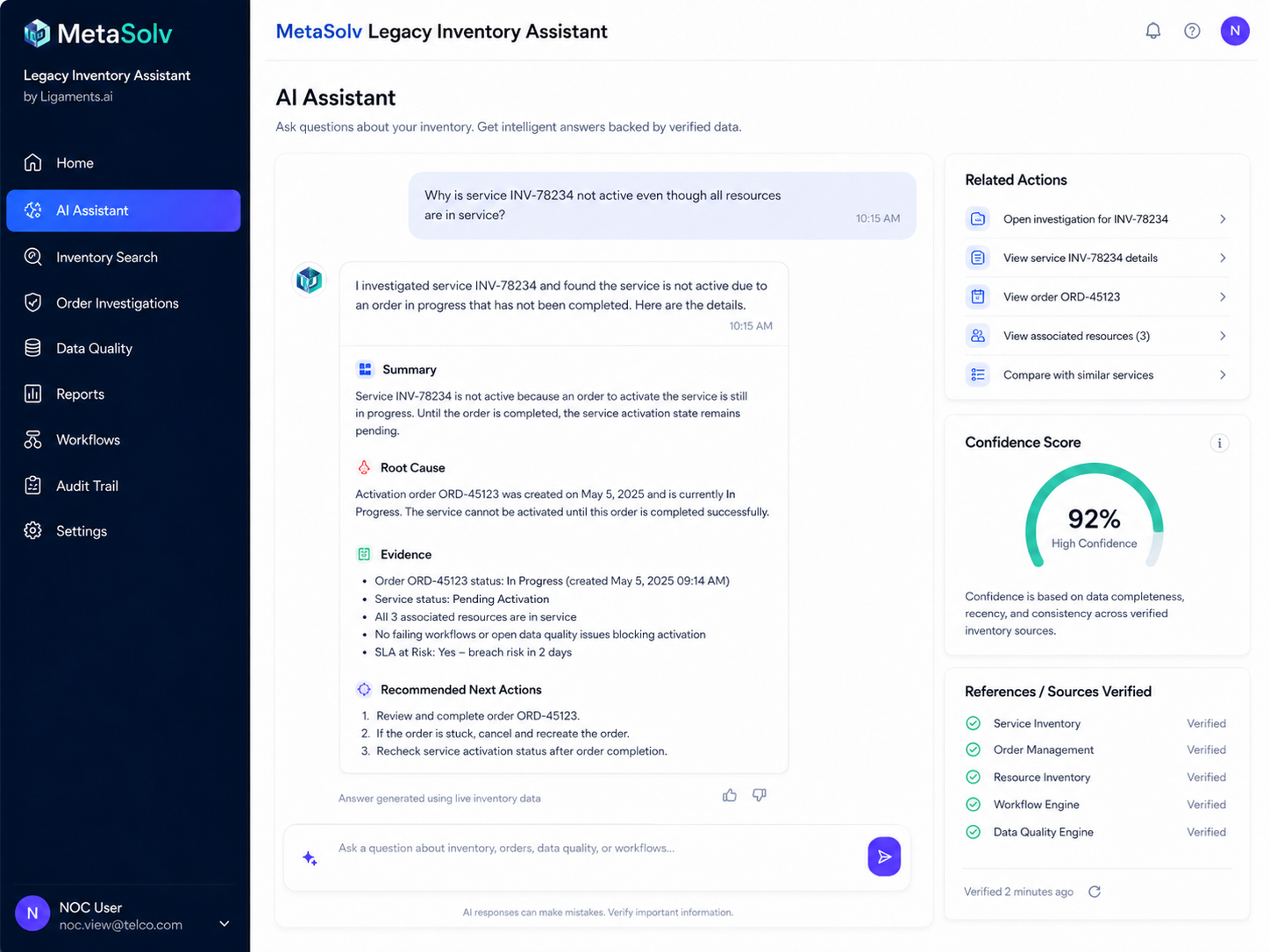Click the NOC User avatar in sidebar

pos(32,913)
